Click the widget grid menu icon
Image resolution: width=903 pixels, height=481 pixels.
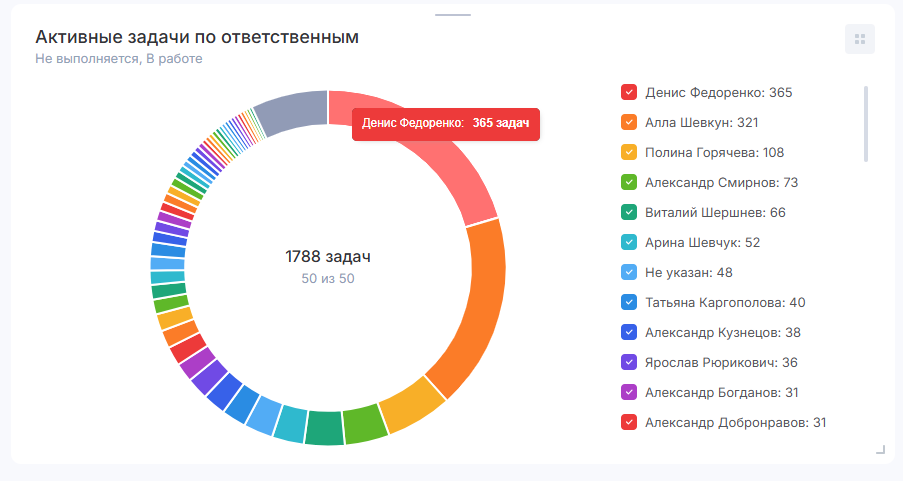tap(859, 39)
